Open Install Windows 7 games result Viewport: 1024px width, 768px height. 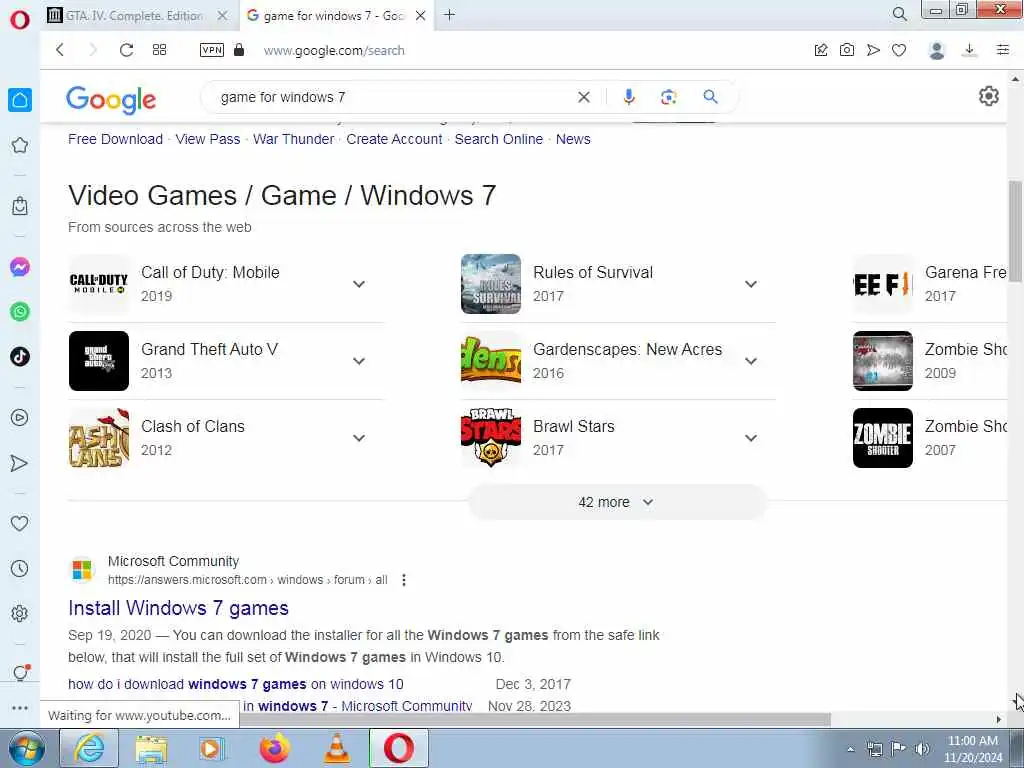(178, 608)
